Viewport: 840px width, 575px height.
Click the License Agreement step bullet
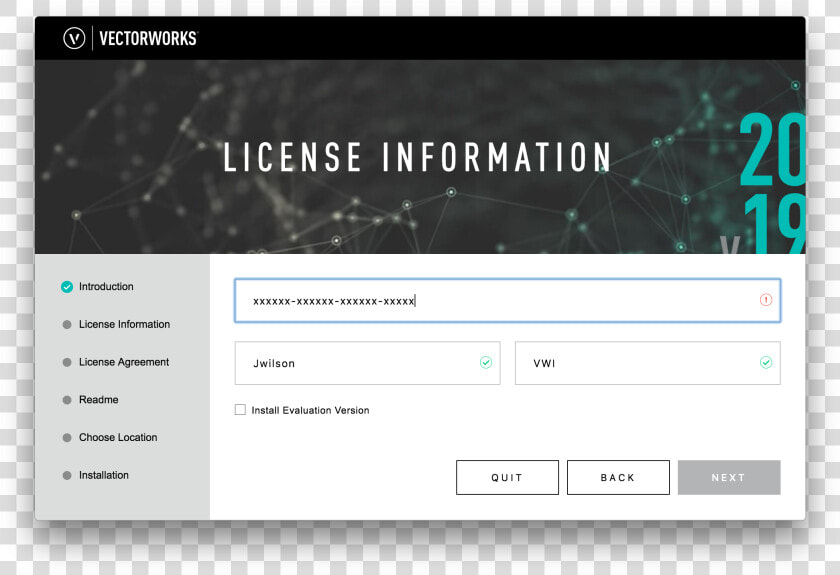[x=67, y=362]
